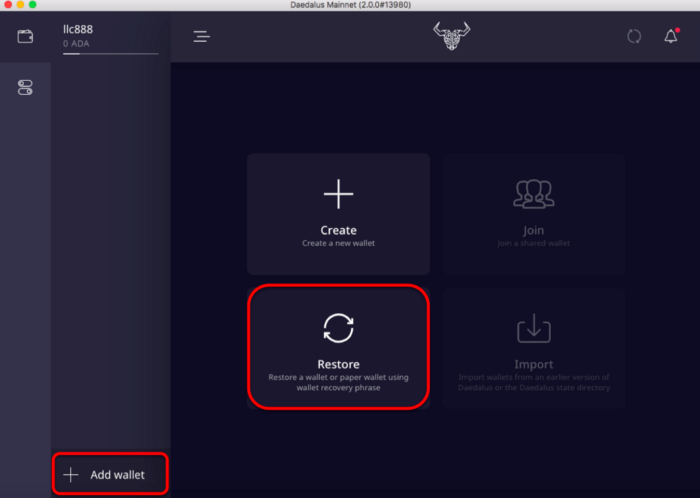Click the plus icon beside Add wallet
Viewport: 700px width, 498px height.
point(70,475)
